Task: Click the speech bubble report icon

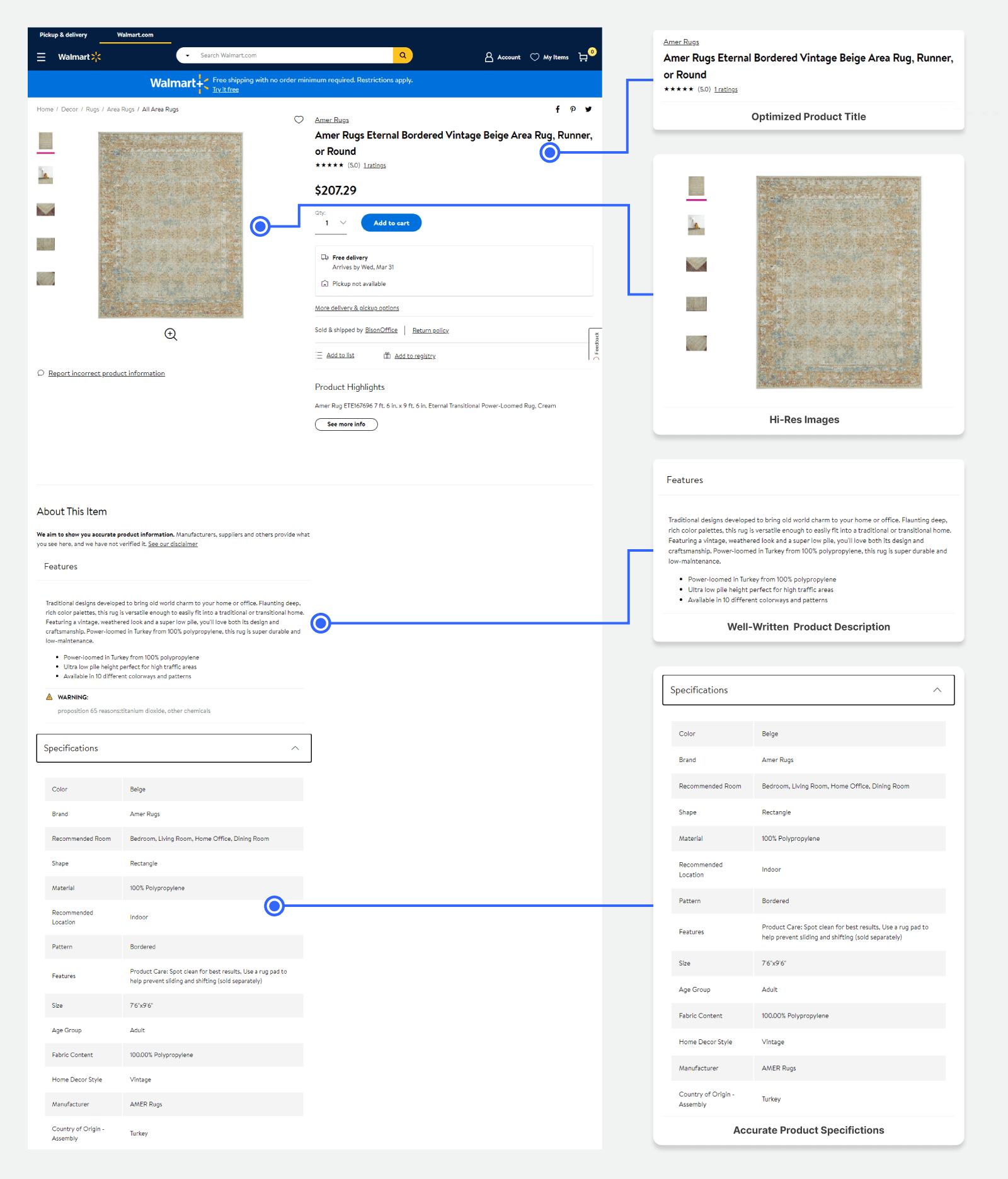Action: (41, 373)
